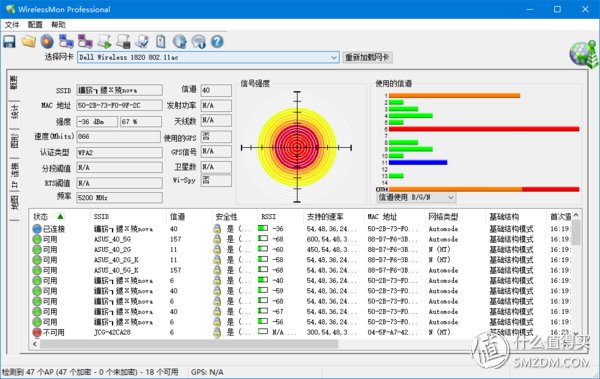Click the 速度 field showing 866
The width and height of the screenshot is (600, 379).
119,137
